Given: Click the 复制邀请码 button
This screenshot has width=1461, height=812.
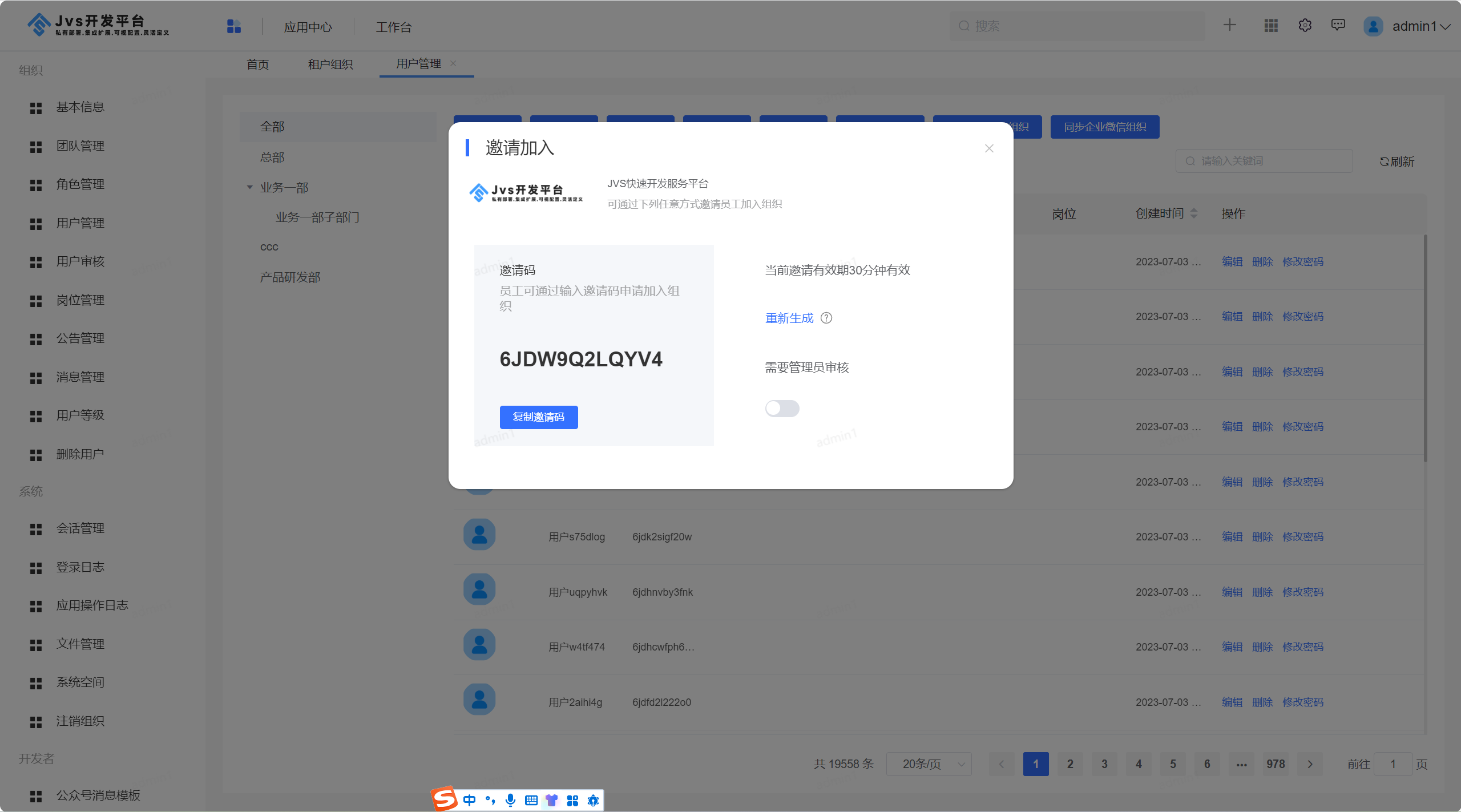Looking at the screenshot, I should (x=538, y=417).
